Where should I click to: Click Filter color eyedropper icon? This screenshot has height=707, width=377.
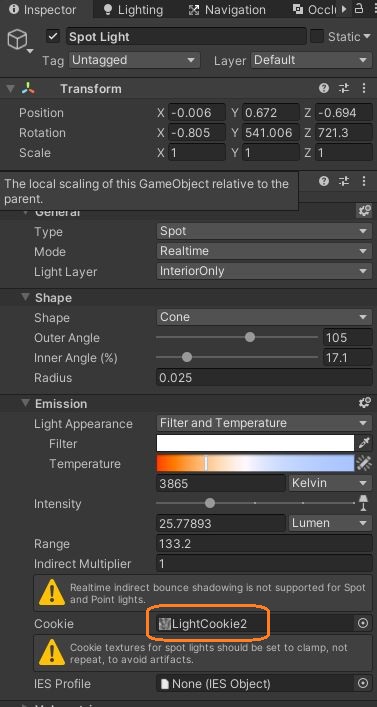click(364, 443)
